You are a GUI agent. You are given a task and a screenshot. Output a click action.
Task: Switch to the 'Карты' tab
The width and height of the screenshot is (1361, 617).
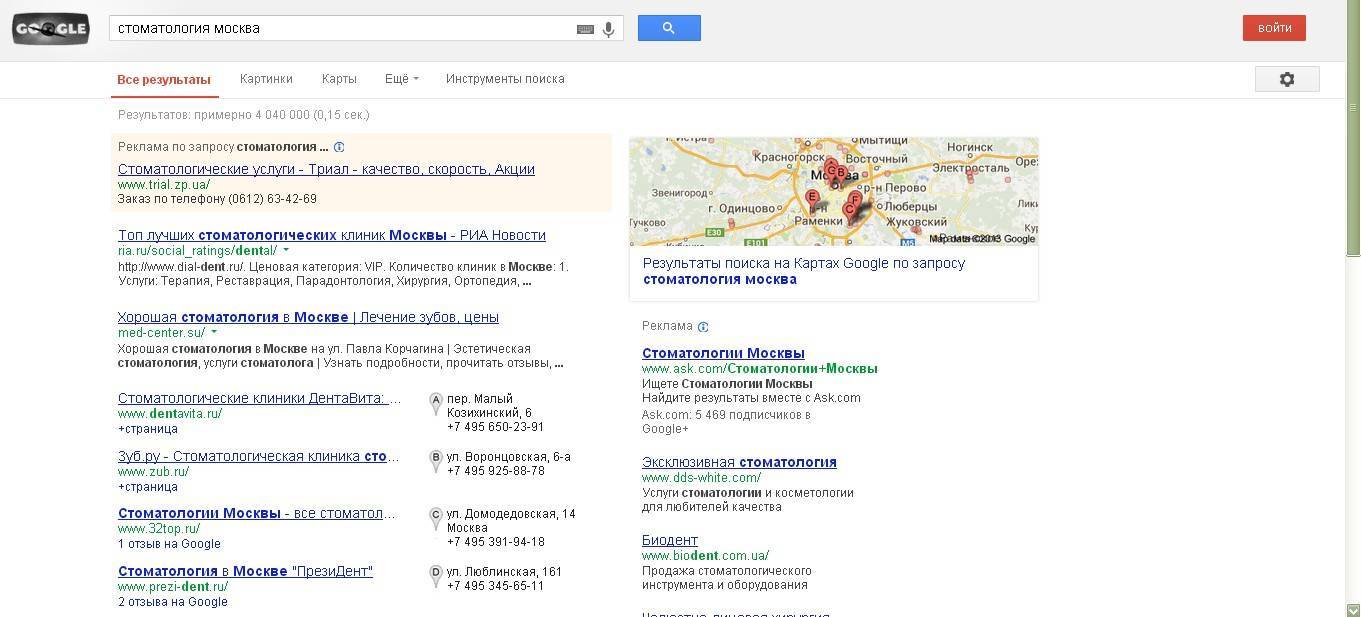[339, 79]
